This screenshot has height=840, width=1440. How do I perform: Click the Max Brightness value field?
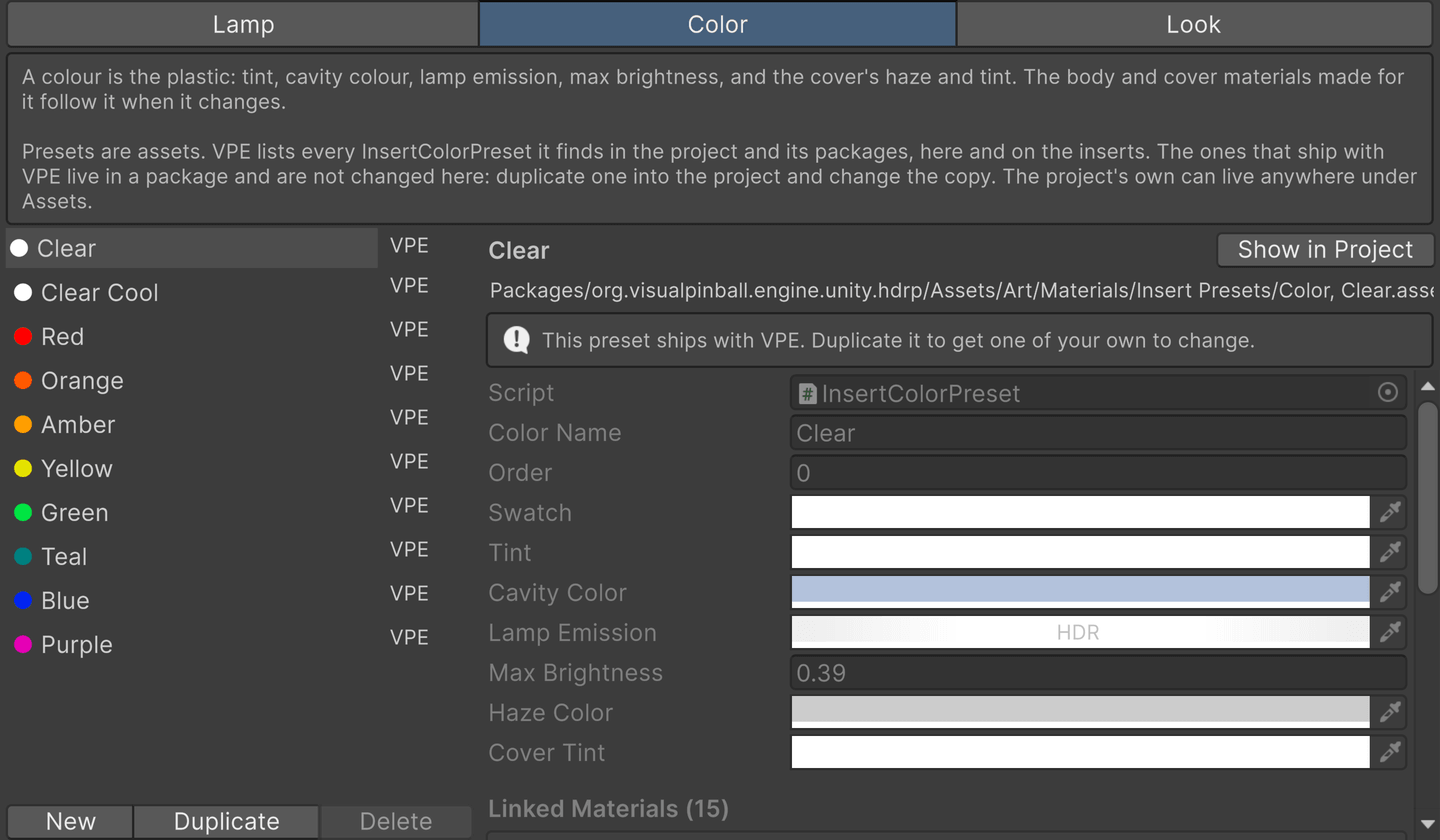[x=1098, y=673]
